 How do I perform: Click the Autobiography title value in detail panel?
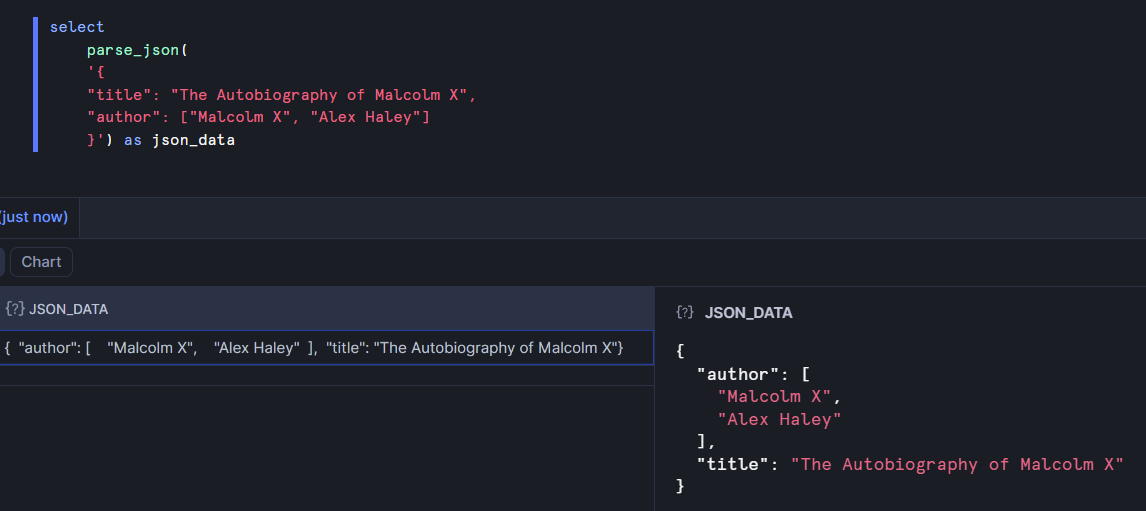tap(957, 464)
